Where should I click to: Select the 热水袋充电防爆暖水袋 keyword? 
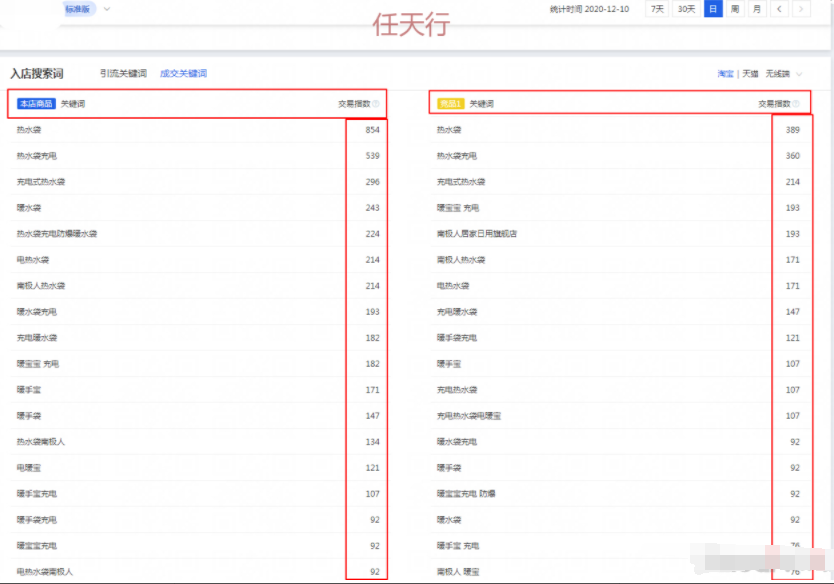coord(57,234)
